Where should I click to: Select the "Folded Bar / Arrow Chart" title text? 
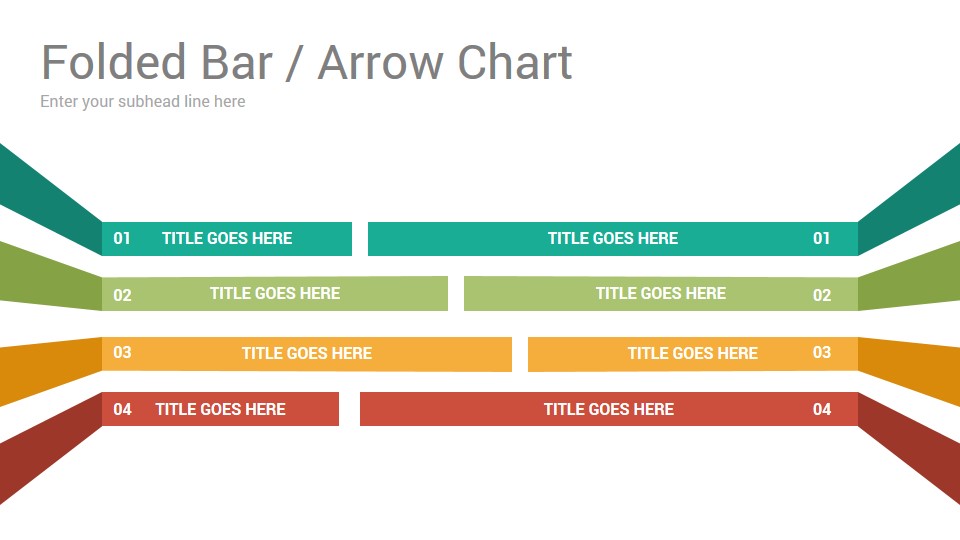(306, 62)
